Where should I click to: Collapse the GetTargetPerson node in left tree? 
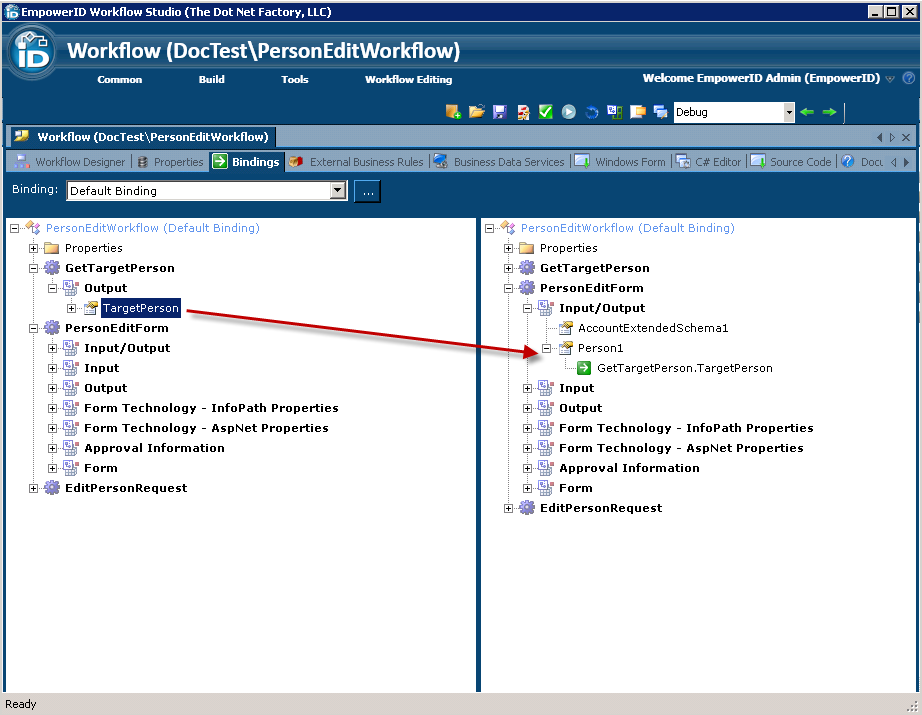click(x=34, y=268)
